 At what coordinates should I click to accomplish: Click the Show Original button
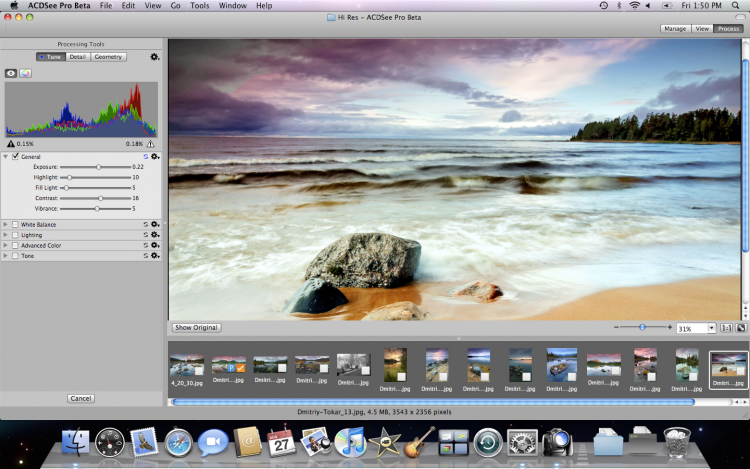tap(196, 328)
